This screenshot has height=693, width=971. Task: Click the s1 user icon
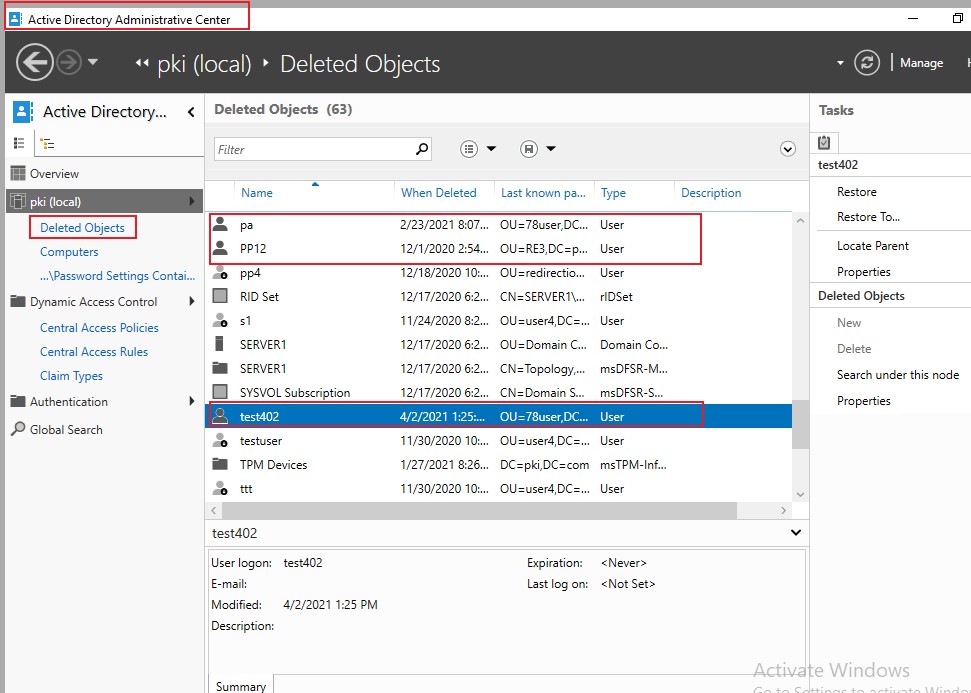click(x=220, y=320)
